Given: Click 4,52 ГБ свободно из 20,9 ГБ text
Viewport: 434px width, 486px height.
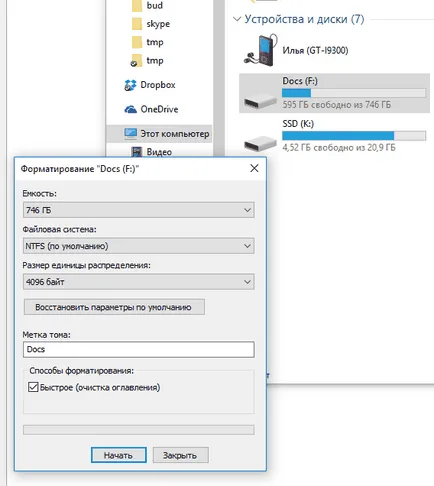Looking at the screenshot, I should click(339, 147).
